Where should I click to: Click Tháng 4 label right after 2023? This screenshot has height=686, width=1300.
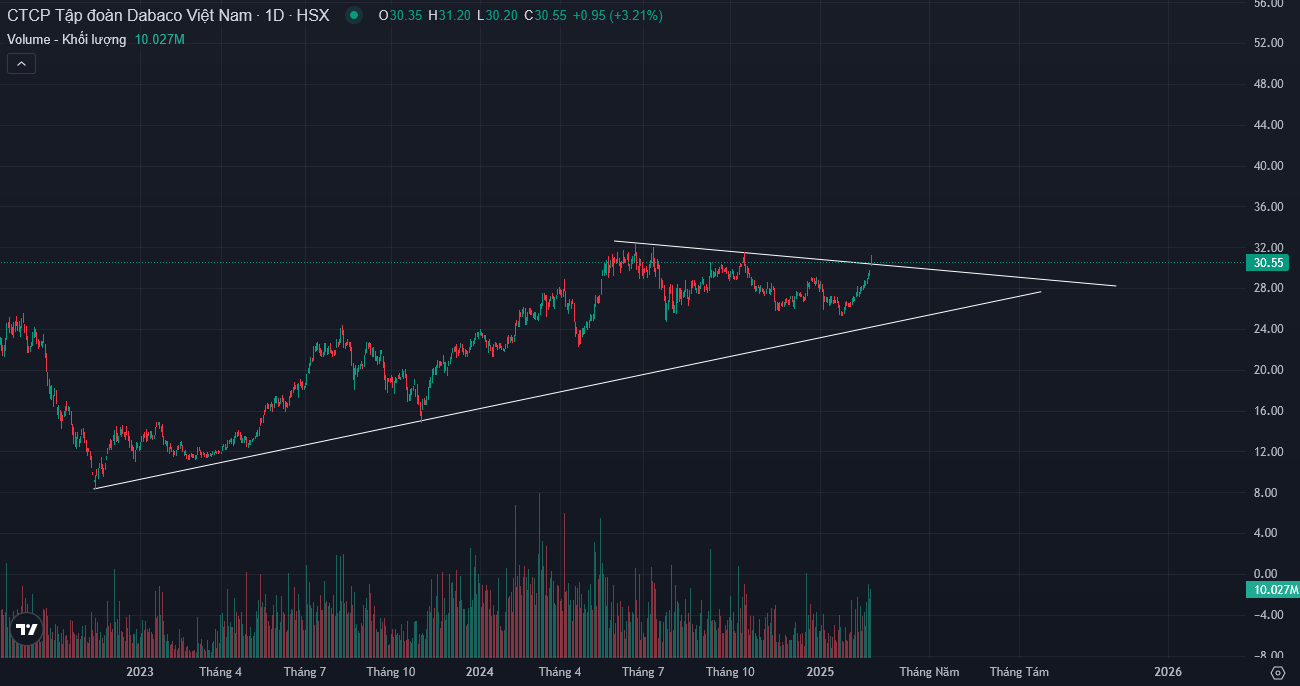tap(220, 672)
